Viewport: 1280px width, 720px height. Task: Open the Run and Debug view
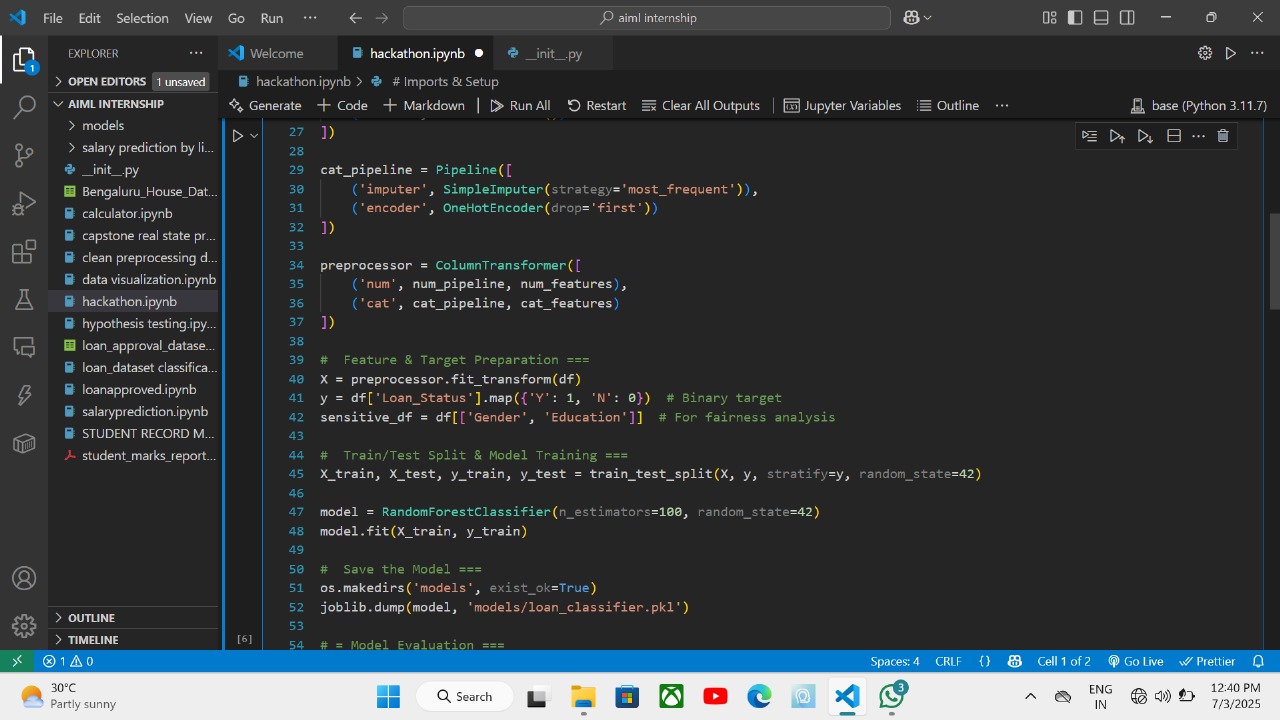[24, 204]
